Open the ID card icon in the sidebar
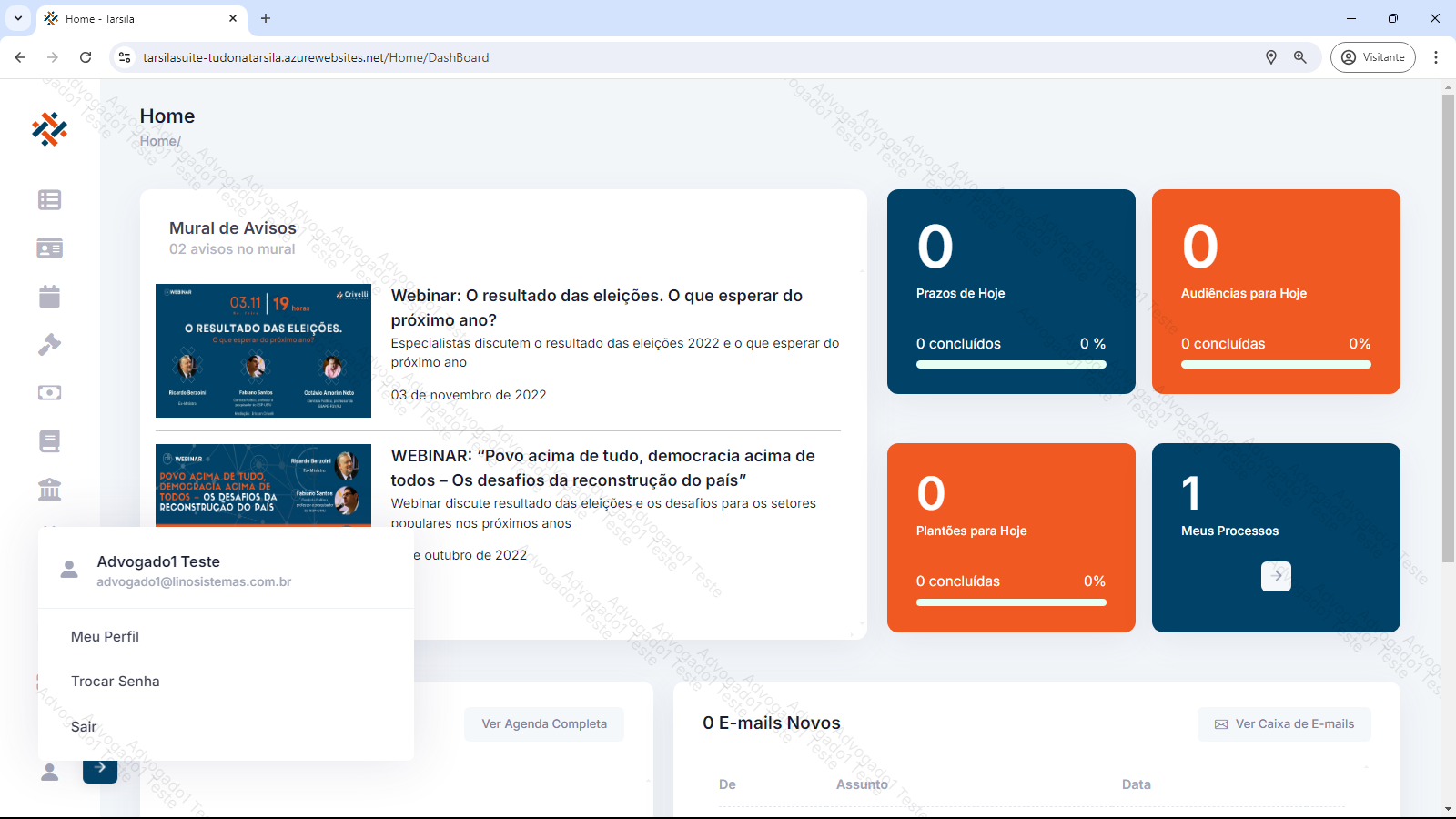The image size is (1456, 819). 50,248
